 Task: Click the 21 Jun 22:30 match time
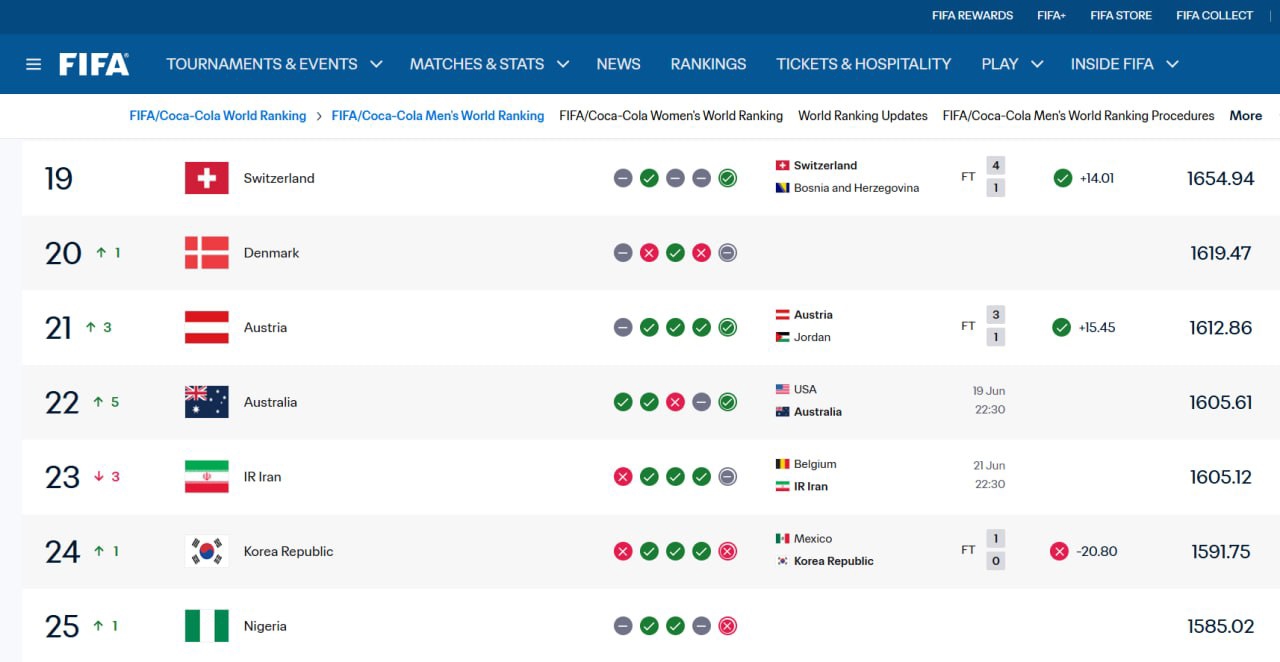tap(989, 475)
